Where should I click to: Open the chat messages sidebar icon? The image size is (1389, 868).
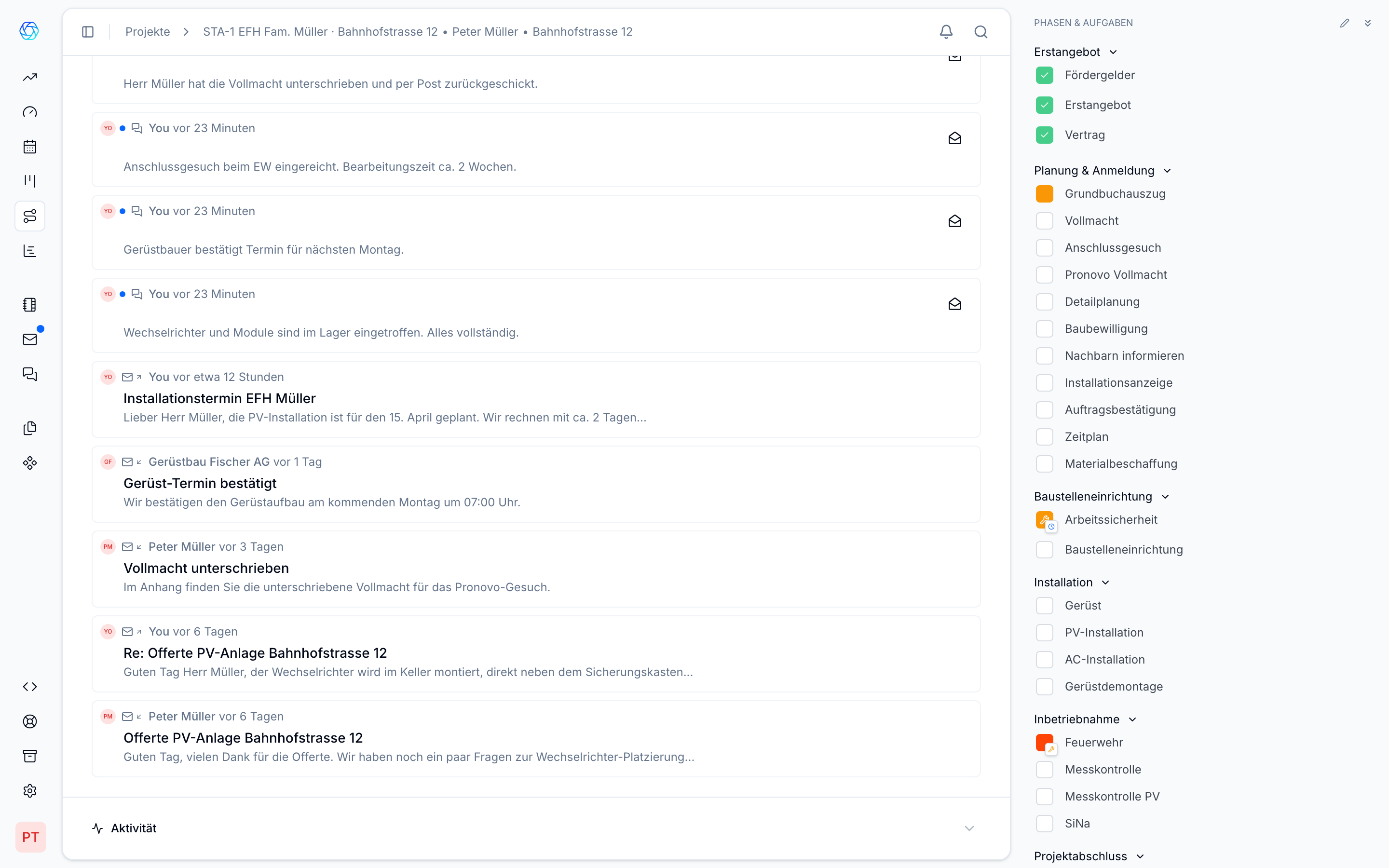pyautogui.click(x=30, y=374)
